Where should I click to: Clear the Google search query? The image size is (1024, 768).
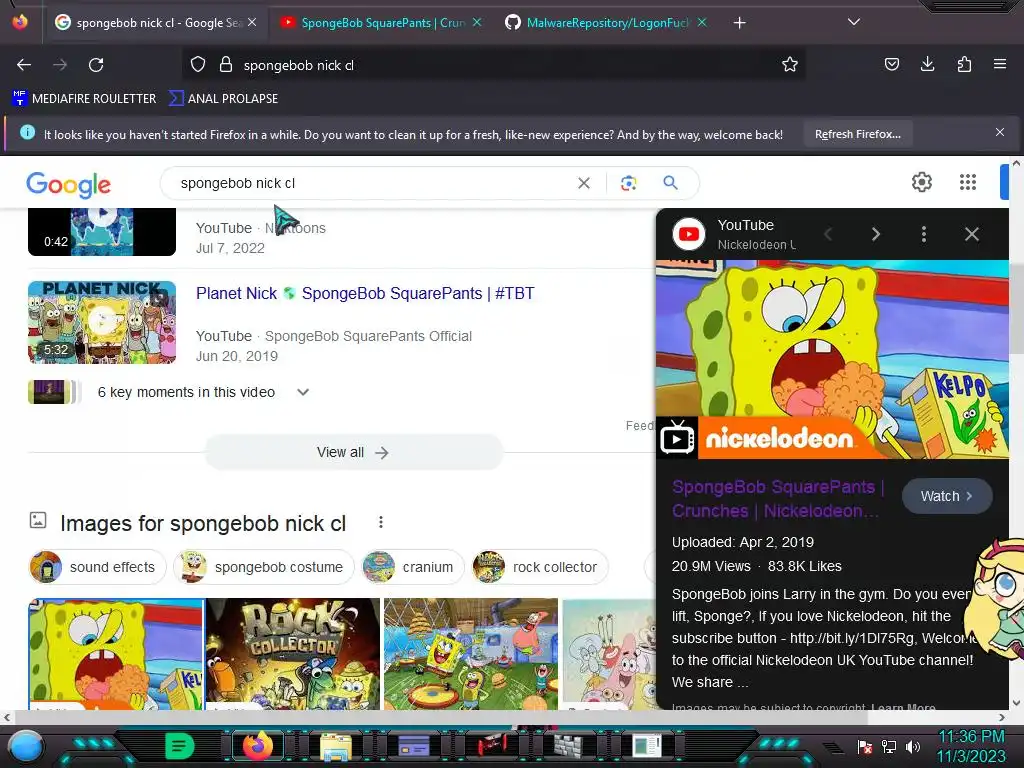coord(584,184)
